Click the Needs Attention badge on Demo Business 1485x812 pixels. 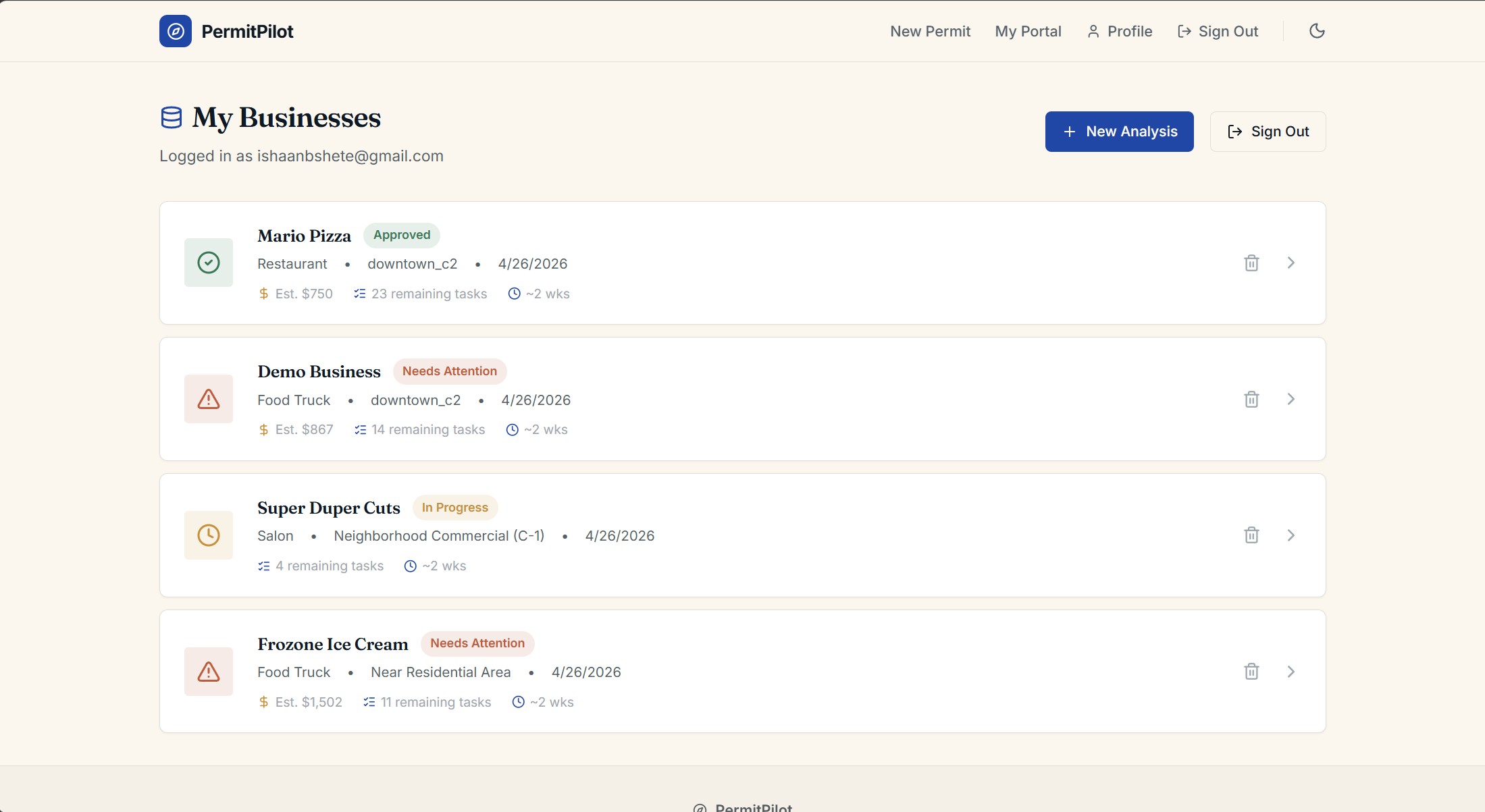tap(449, 371)
